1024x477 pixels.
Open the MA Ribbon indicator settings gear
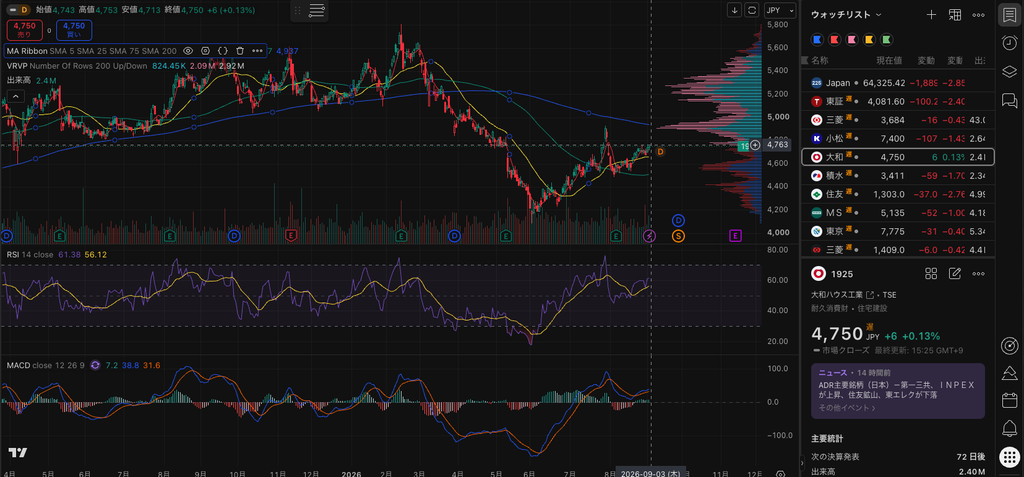[x=205, y=50]
